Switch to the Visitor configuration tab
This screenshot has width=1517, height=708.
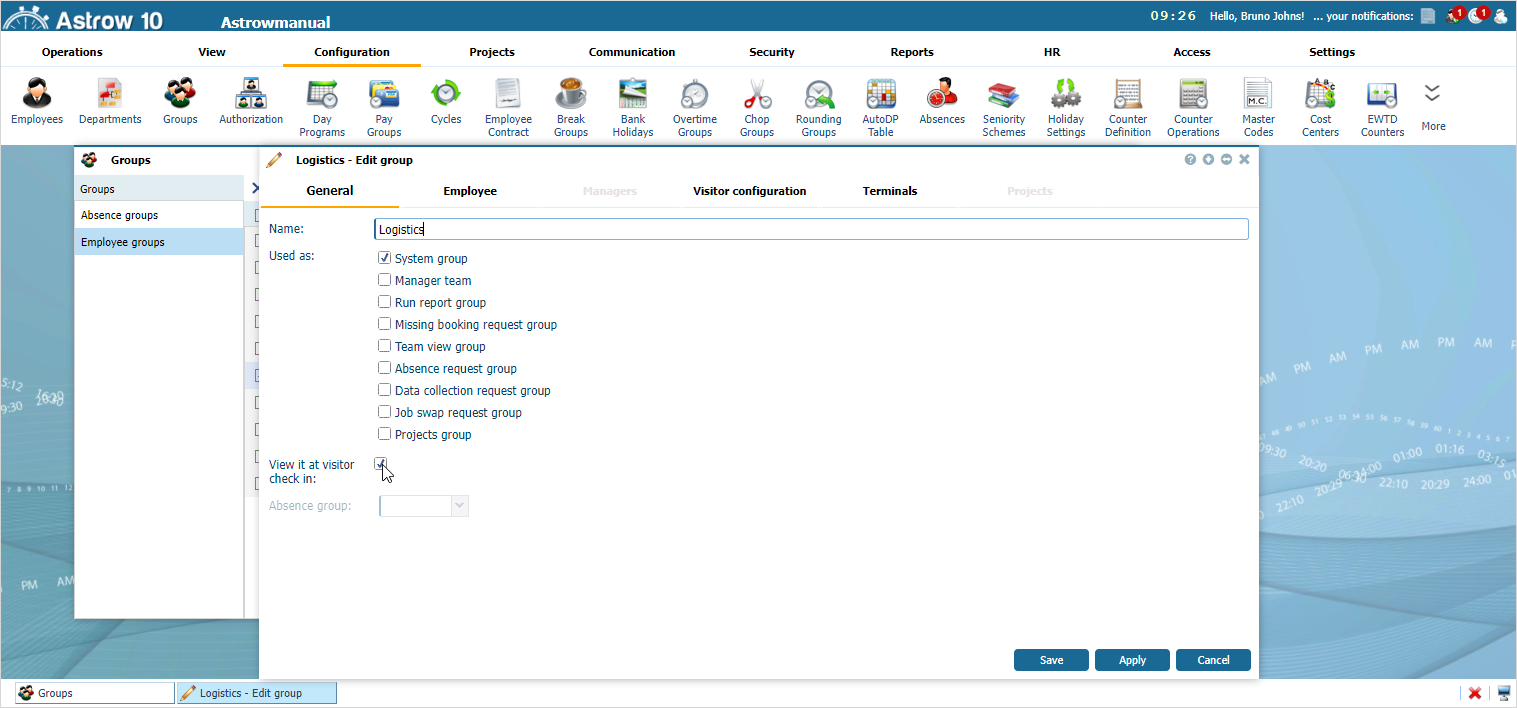point(749,191)
